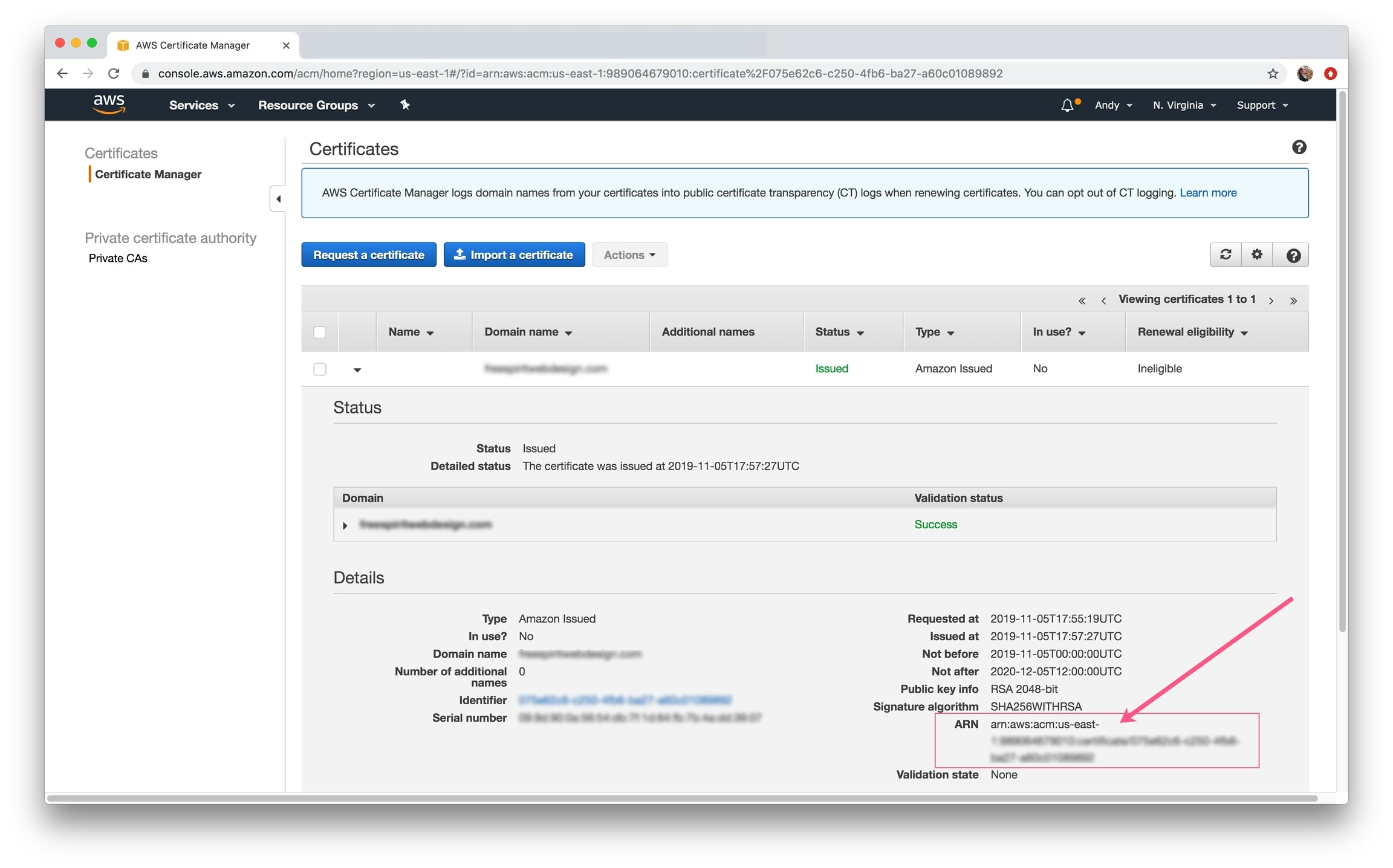This screenshot has height=868, width=1393.
Task: Click Request a certificate button
Action: pyautogui.click(x=369, y=255)
